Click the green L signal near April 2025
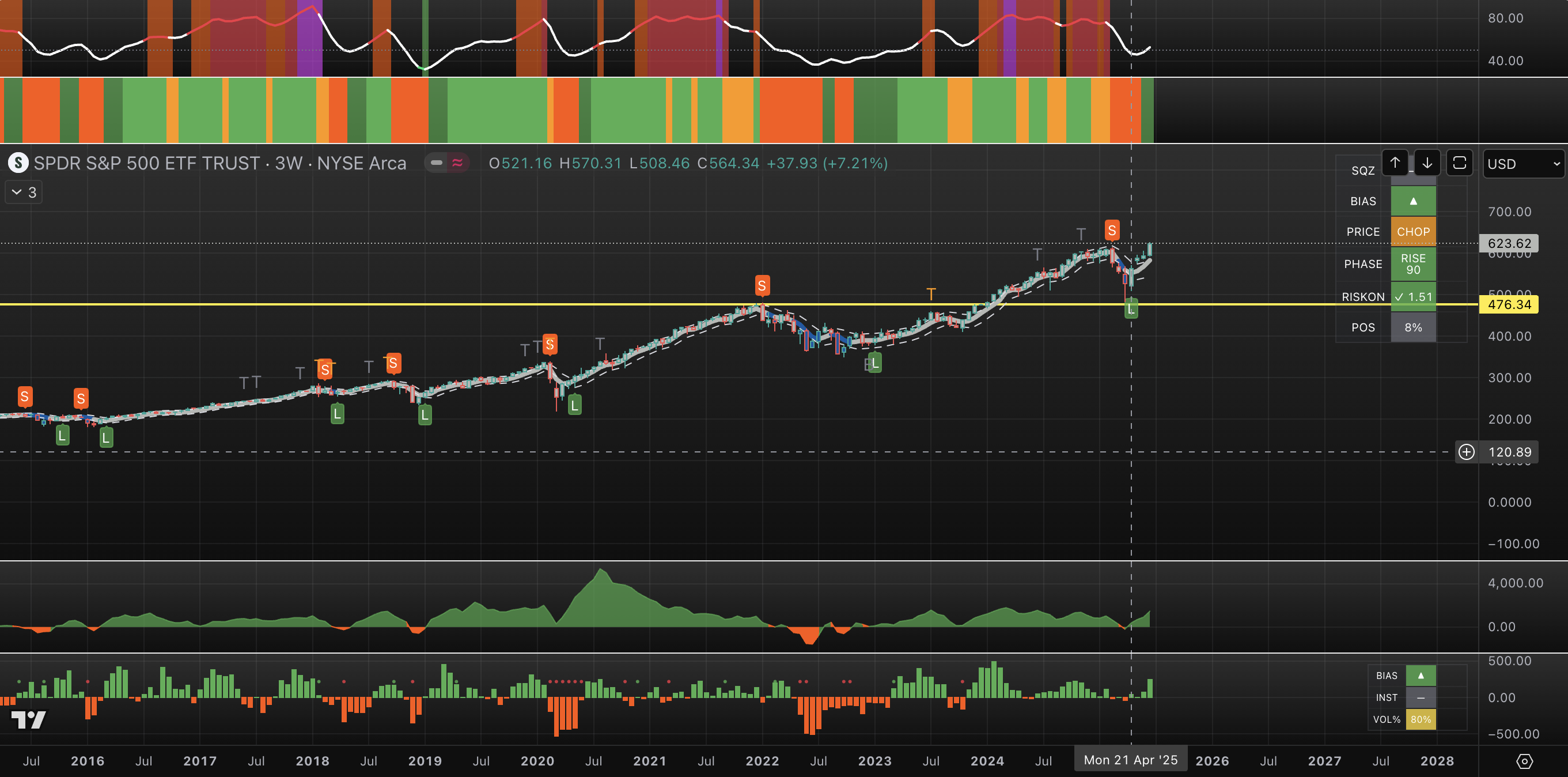The image size is (1568, 777). pos(1130,310)
